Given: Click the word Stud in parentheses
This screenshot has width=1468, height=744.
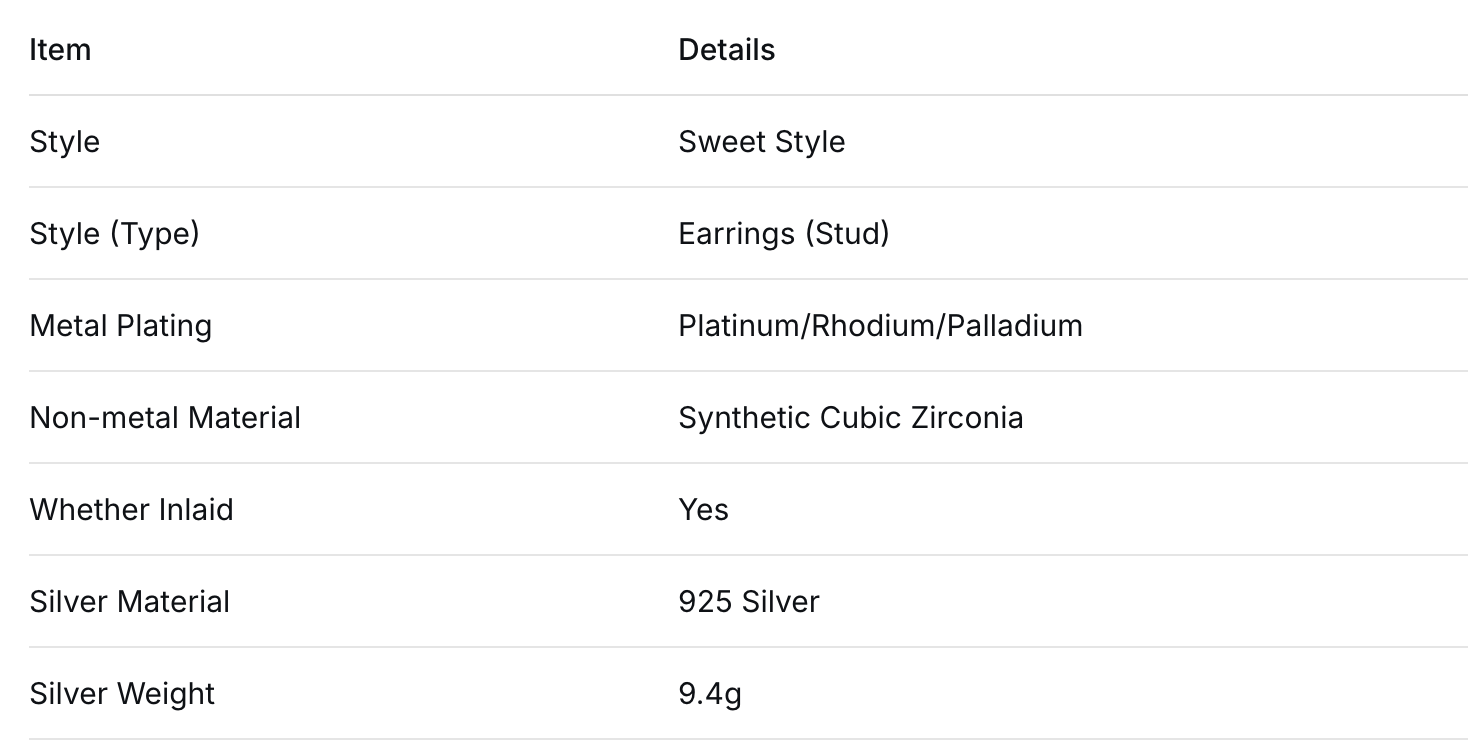Looking at the screenshot, I should 848,233.
